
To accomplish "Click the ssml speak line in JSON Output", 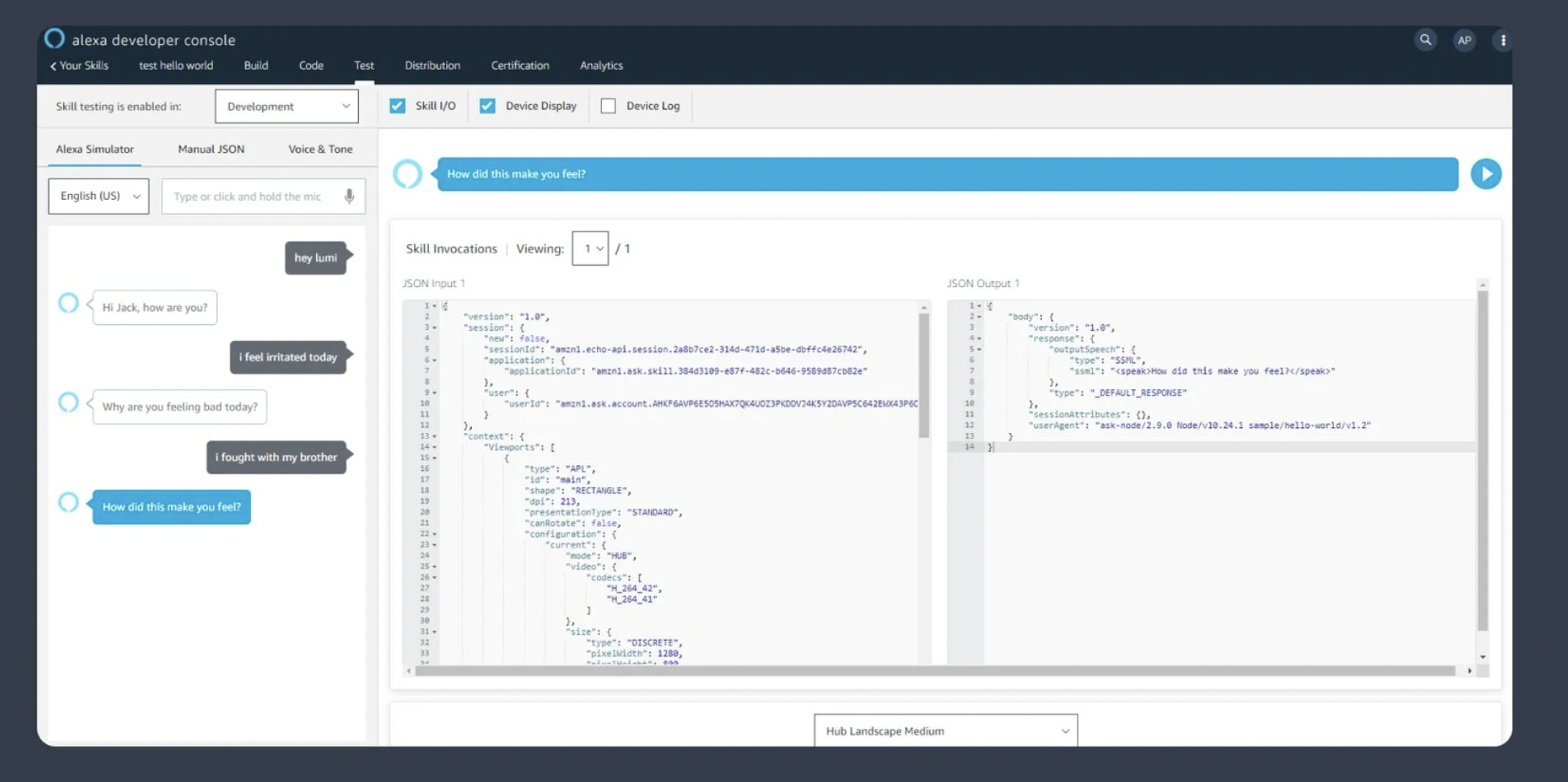I will [x=1202, y=372].
